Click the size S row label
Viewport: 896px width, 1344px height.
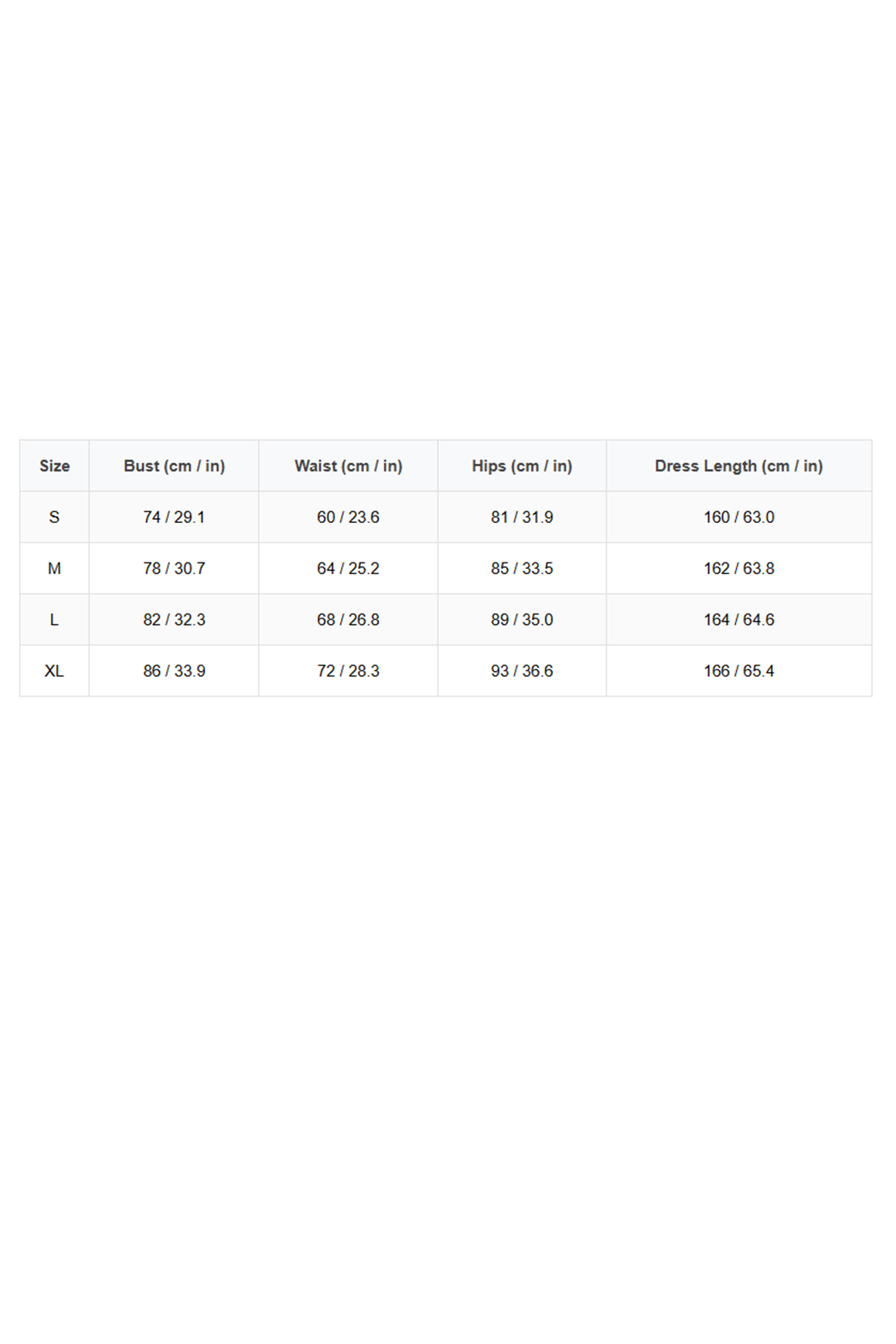click(54, 517)
